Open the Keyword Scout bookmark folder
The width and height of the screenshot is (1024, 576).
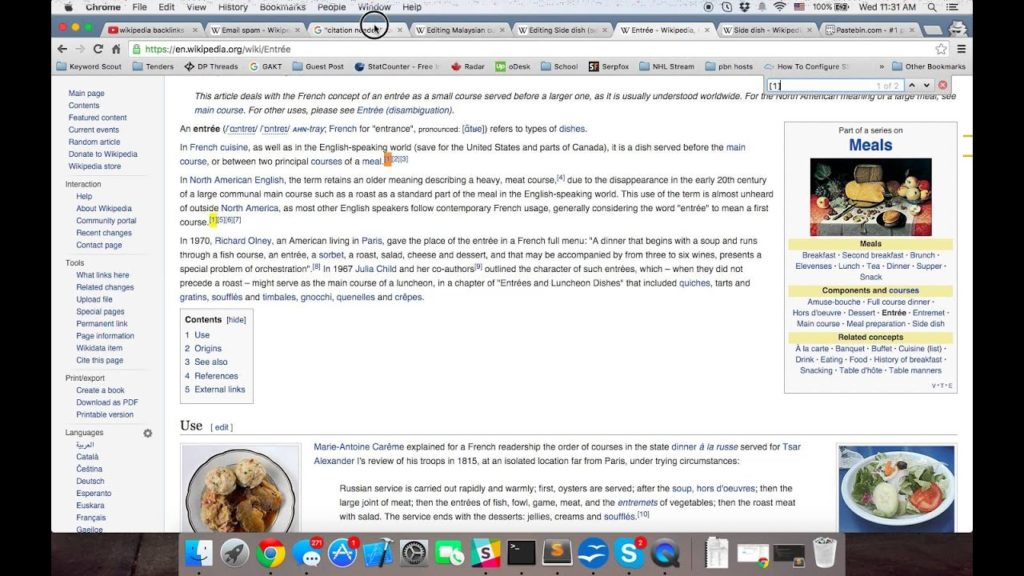89,67
